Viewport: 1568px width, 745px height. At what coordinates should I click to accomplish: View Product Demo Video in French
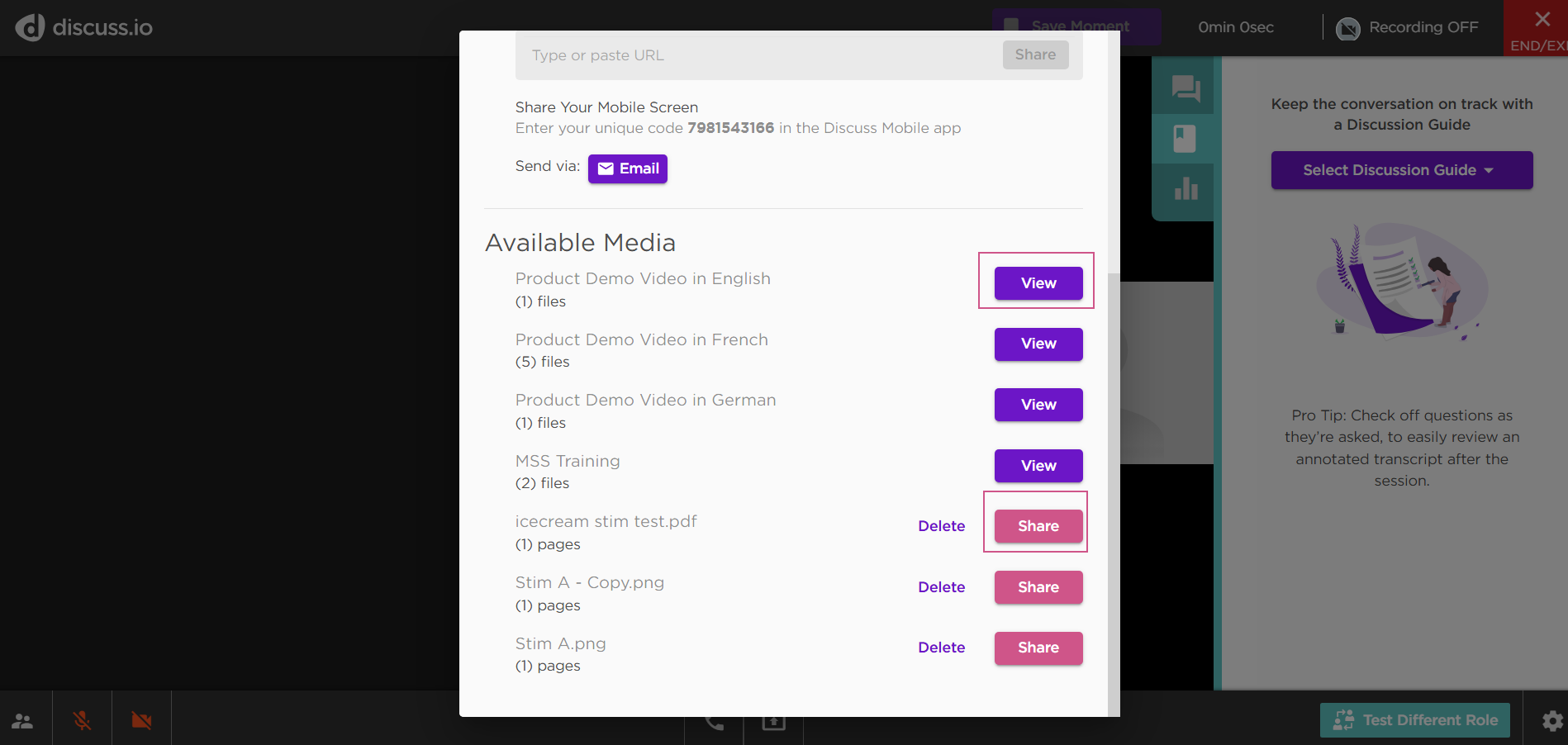point(1038,344)
